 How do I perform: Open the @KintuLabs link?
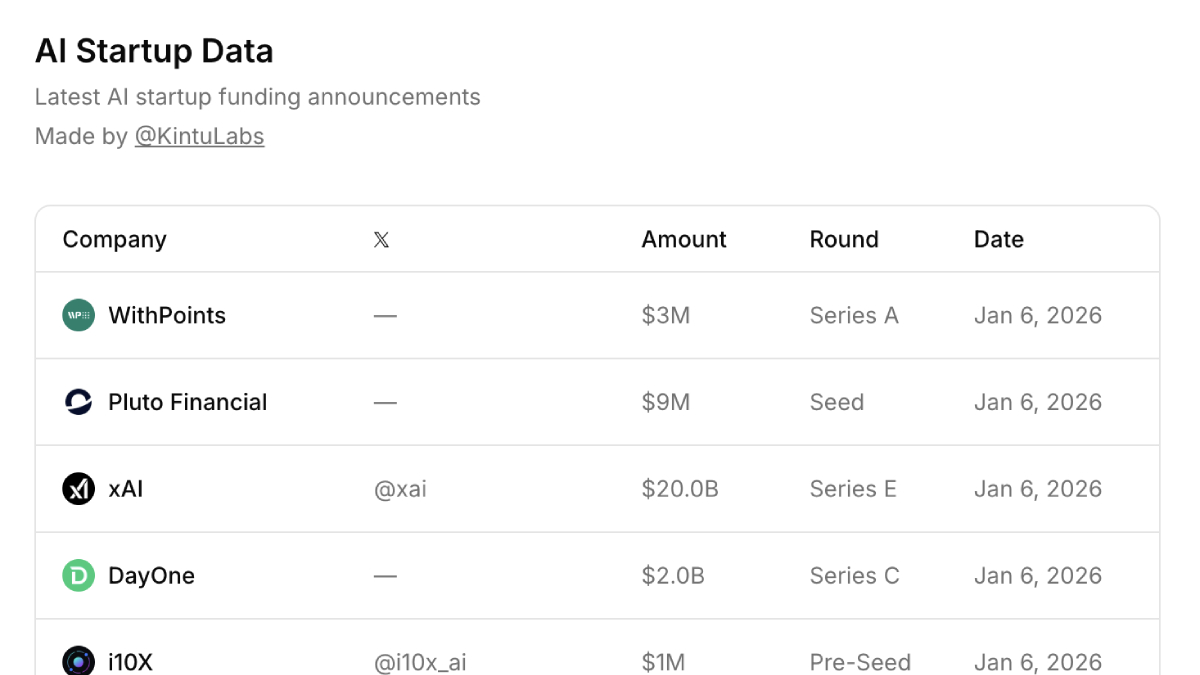click(199, 136)
